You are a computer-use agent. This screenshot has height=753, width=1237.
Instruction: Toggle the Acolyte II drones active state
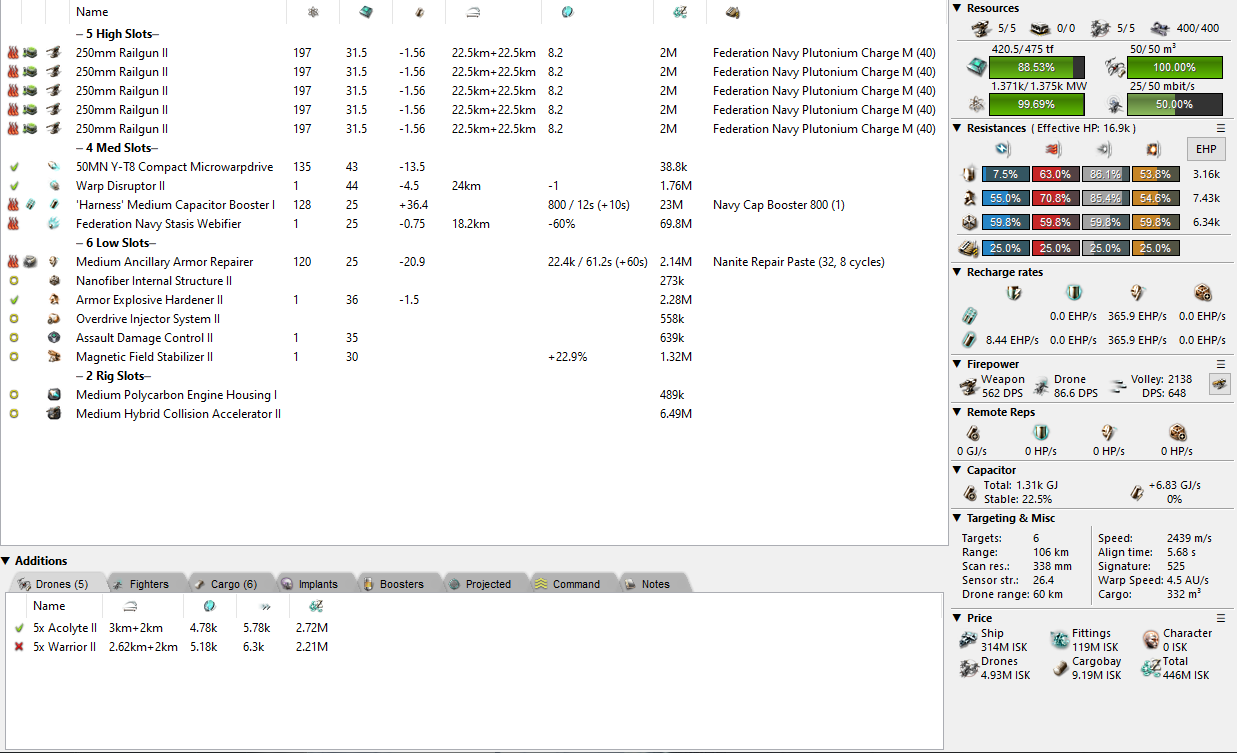click(19, 628)
